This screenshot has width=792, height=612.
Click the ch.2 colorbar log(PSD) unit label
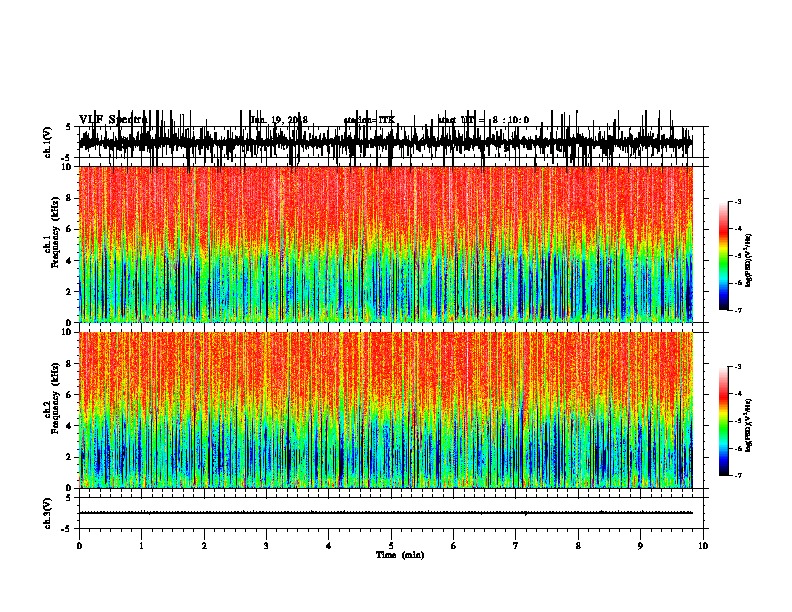click(748, 425)
